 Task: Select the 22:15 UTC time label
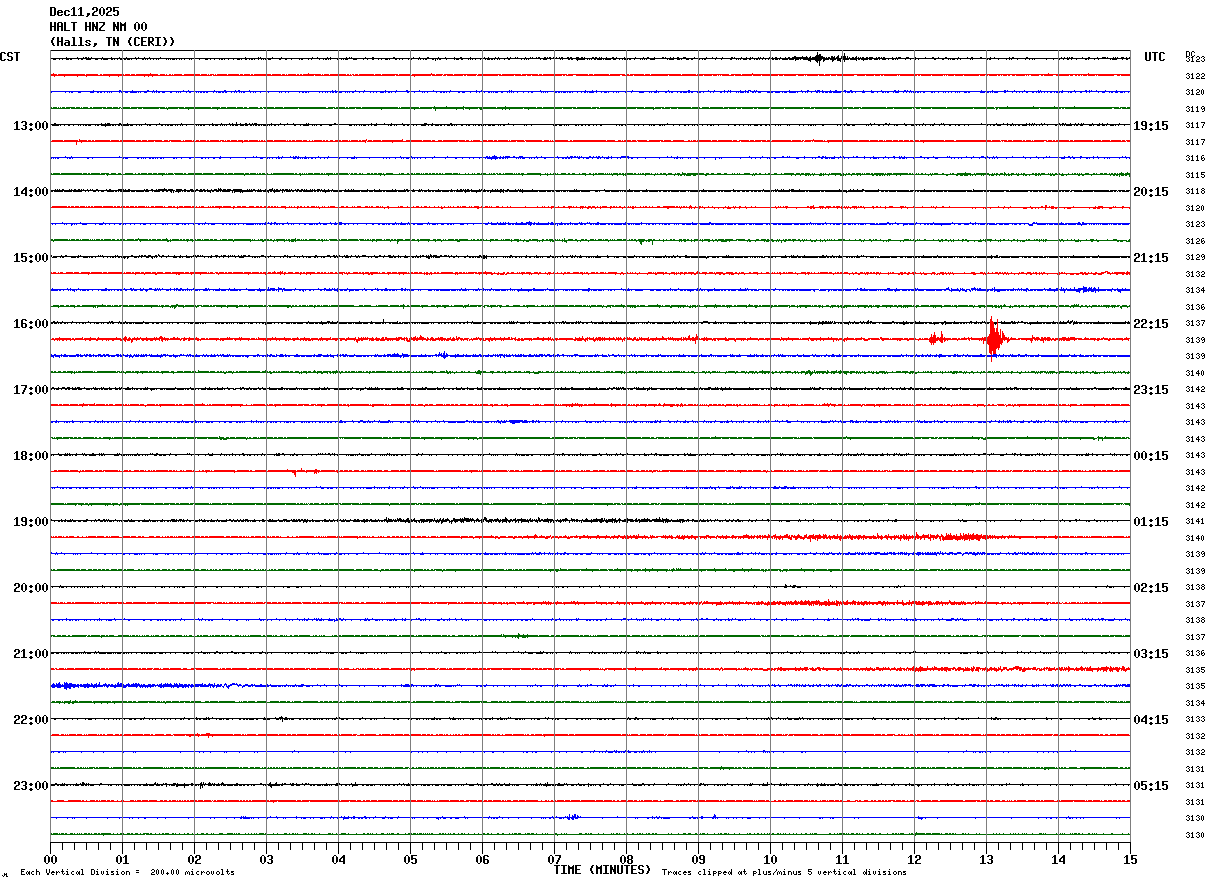coord(1150,324)
